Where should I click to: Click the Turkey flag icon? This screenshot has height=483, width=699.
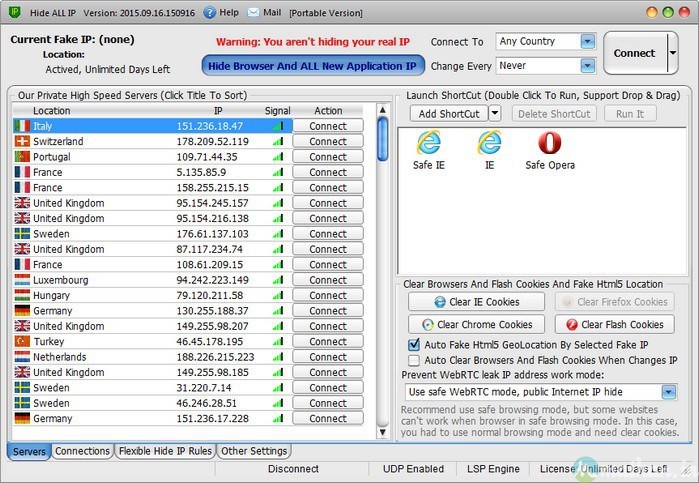click(22, 342)
